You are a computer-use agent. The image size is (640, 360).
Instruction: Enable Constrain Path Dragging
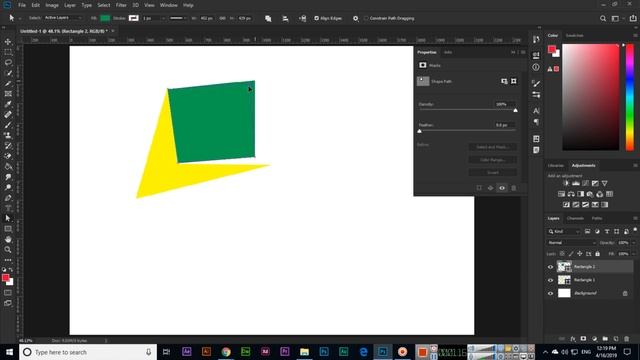click(x=366, y=18)
